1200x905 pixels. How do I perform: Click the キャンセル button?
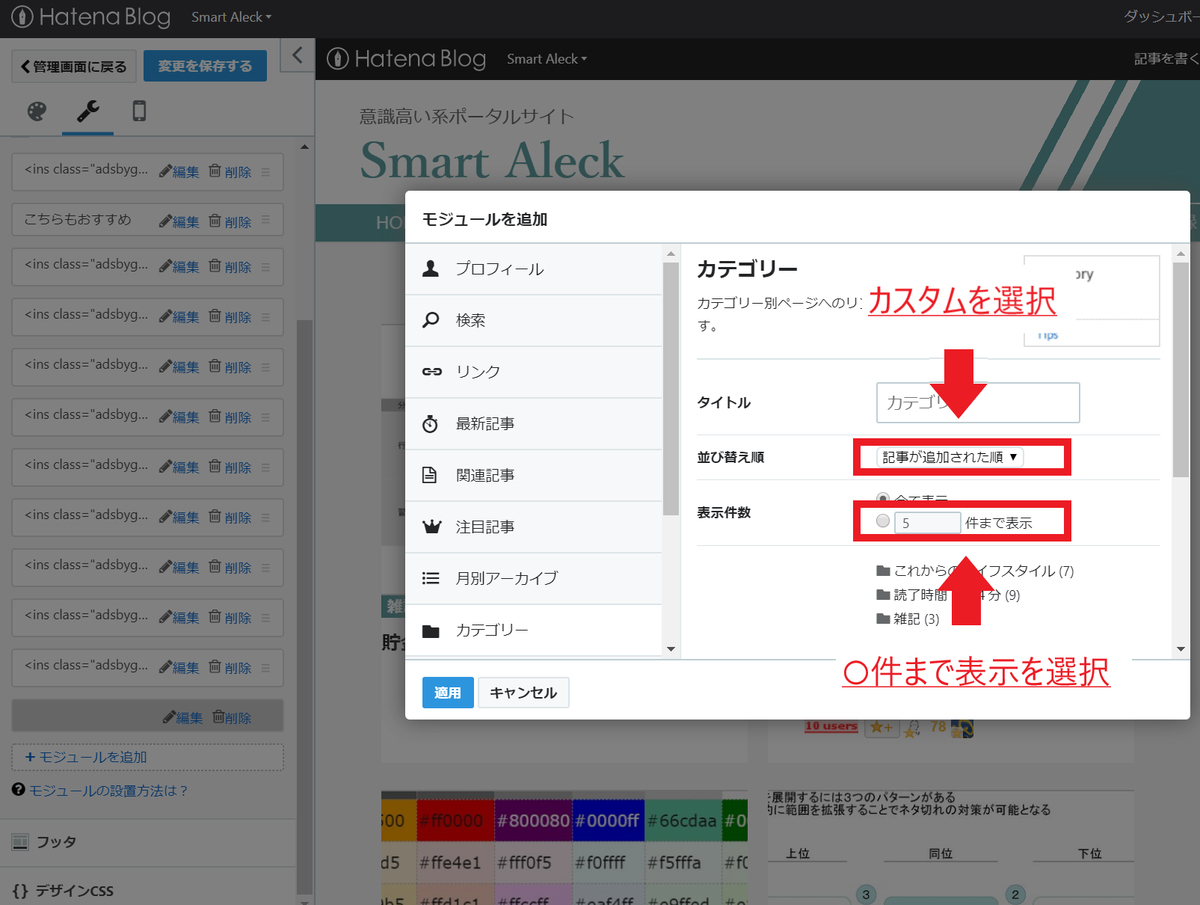(x=524, y=693)
